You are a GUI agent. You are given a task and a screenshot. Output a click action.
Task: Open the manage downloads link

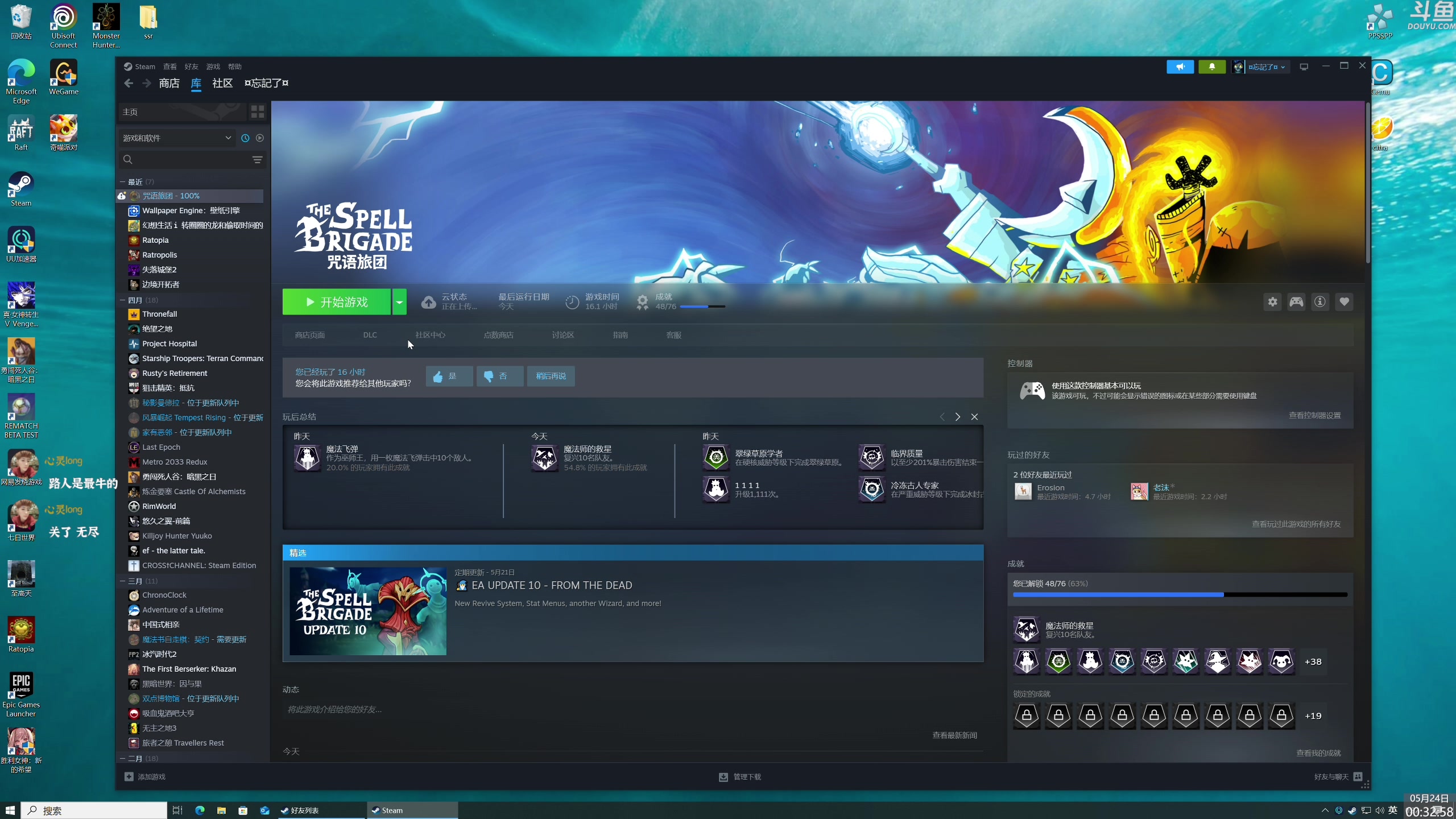pyautogui.click(x=740, y=776)
